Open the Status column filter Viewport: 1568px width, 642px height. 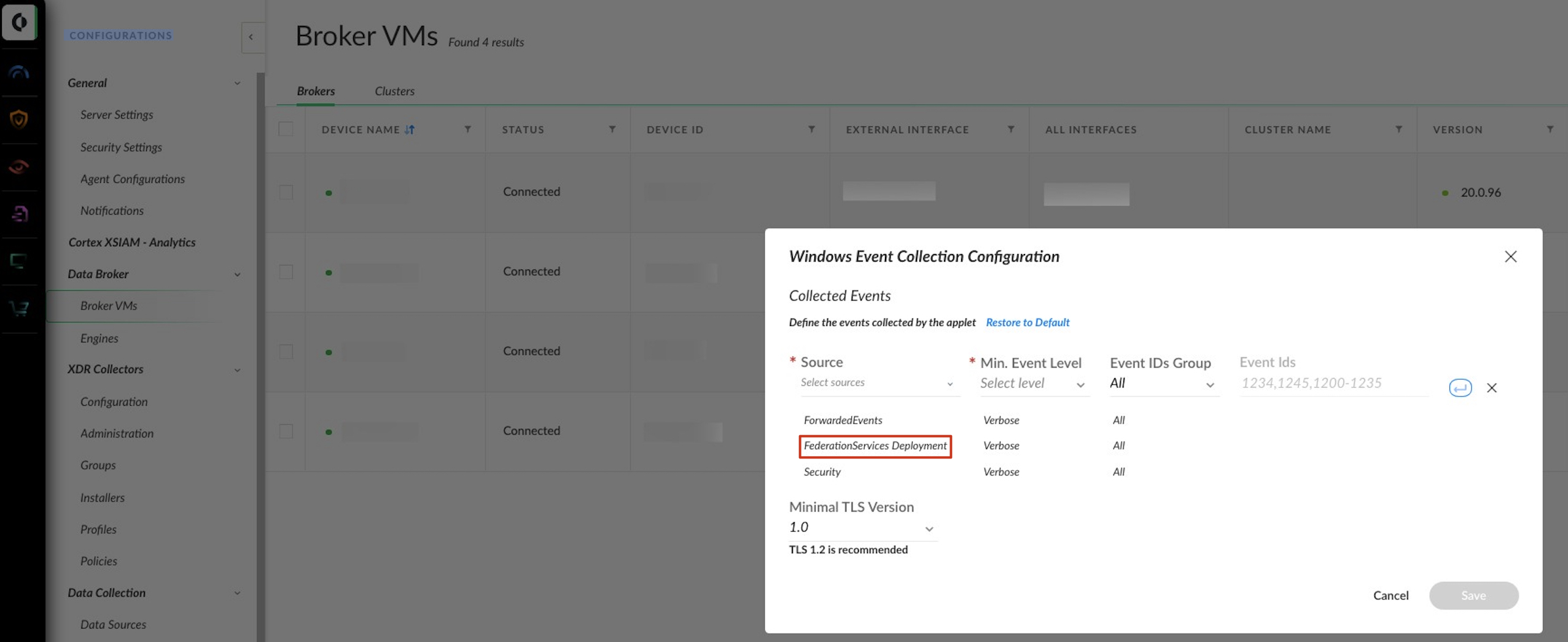click(612, 130)
